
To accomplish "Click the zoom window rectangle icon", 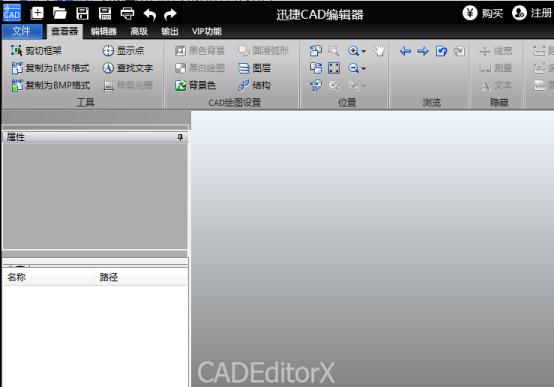I will coord(334,51).
